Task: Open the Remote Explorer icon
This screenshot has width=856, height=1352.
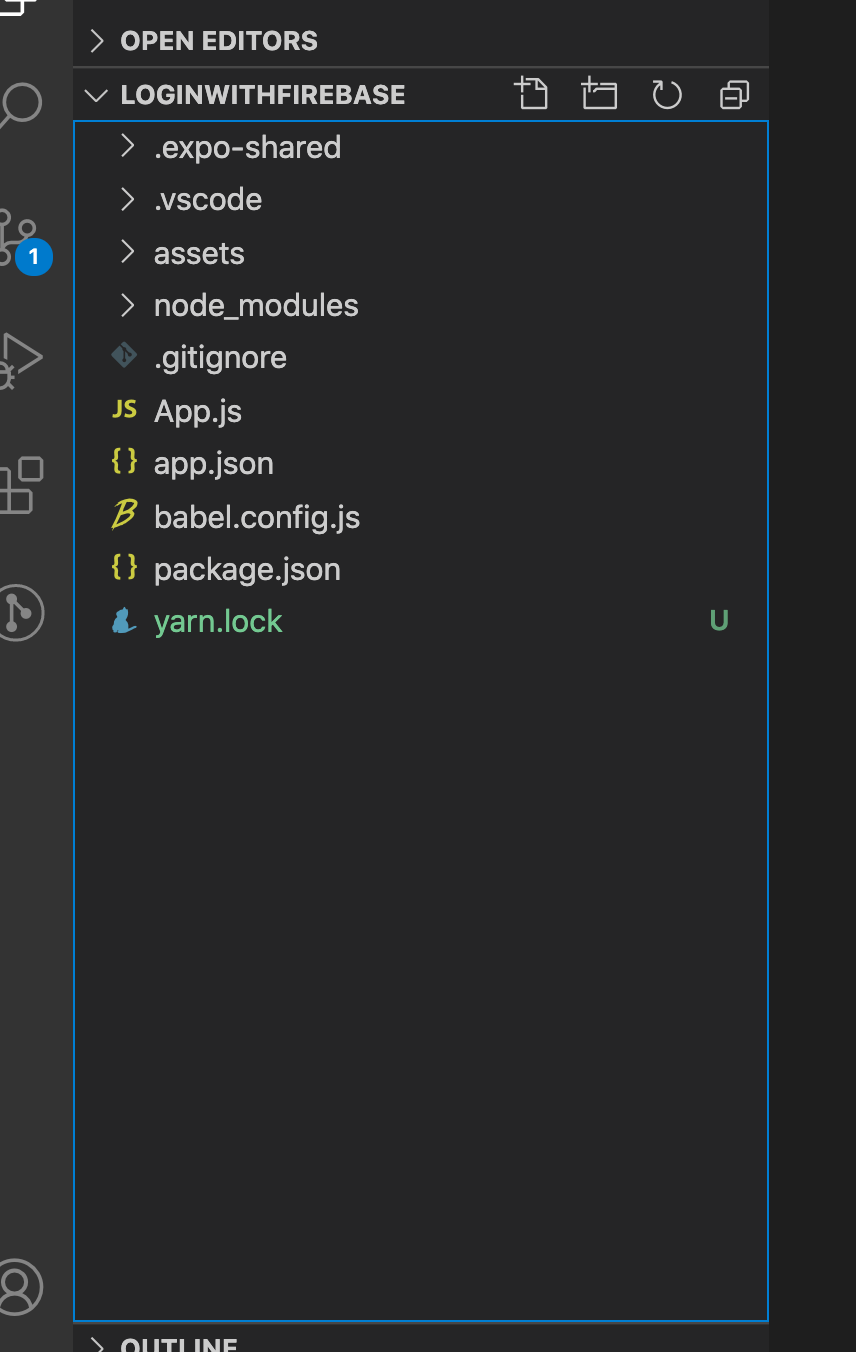Action: coord(21,613)
